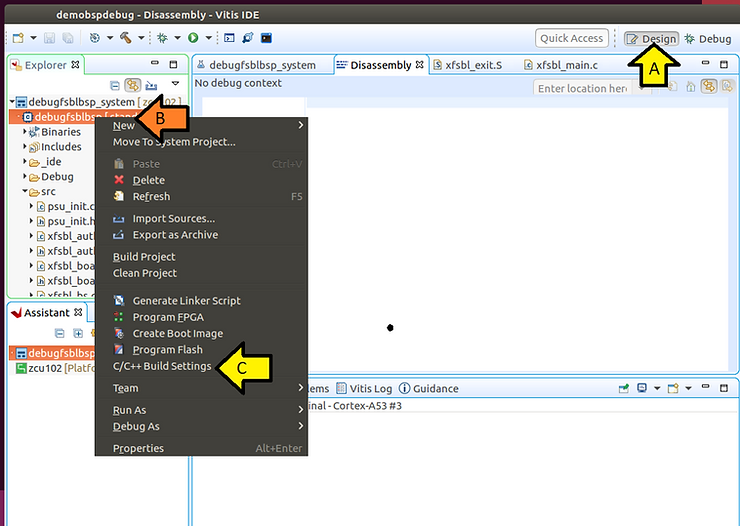Choose Delete from the context menu
The width and height of the screenshot is (740, 526).
tap(202, 180)
